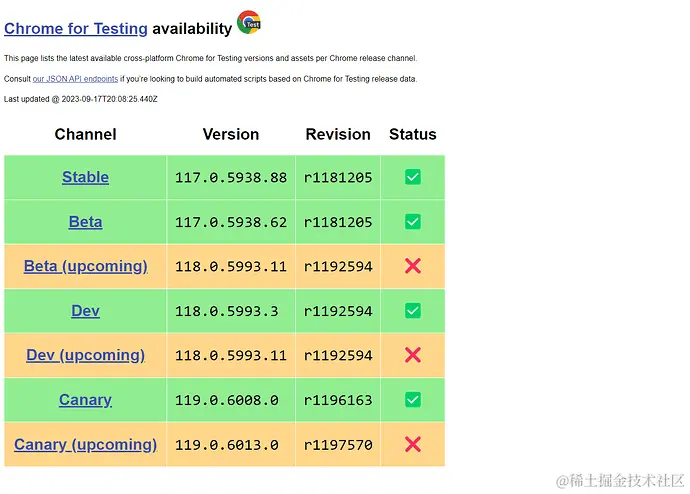Image resolution: width=690 pixels, height=494 pixels.
Task: Open the Chrome for Testing heading link
Action: (x=76, y=29)
